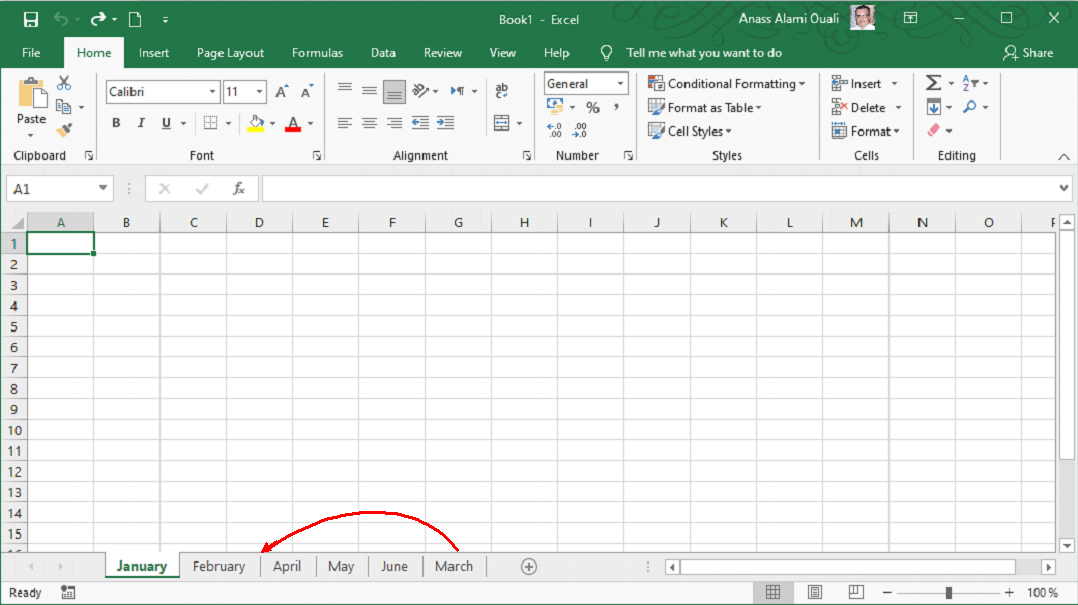Open the Name Box dropdown arrow
1078x605 pixels.
pos(104,188)
